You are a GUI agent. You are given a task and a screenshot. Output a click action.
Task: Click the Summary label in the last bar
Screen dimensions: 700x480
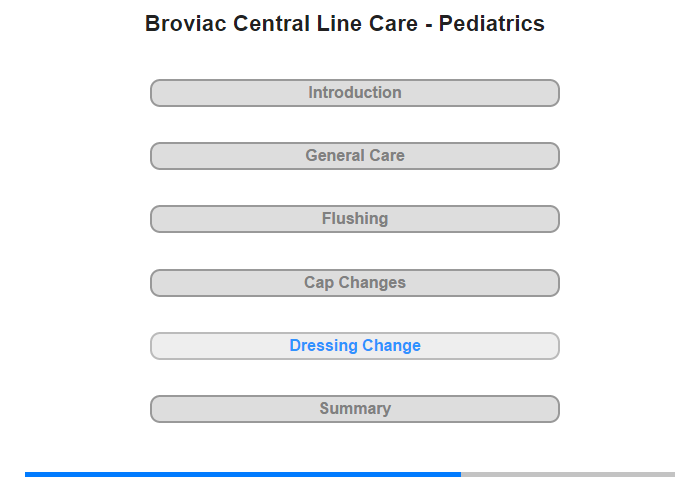[355, 409]
